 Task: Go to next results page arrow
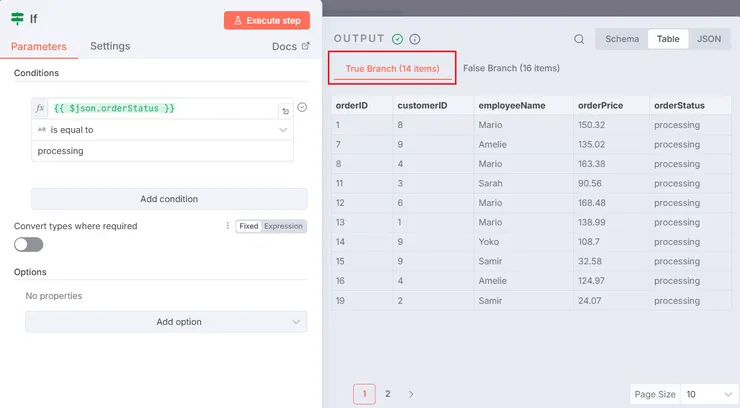tap(411, 394)
